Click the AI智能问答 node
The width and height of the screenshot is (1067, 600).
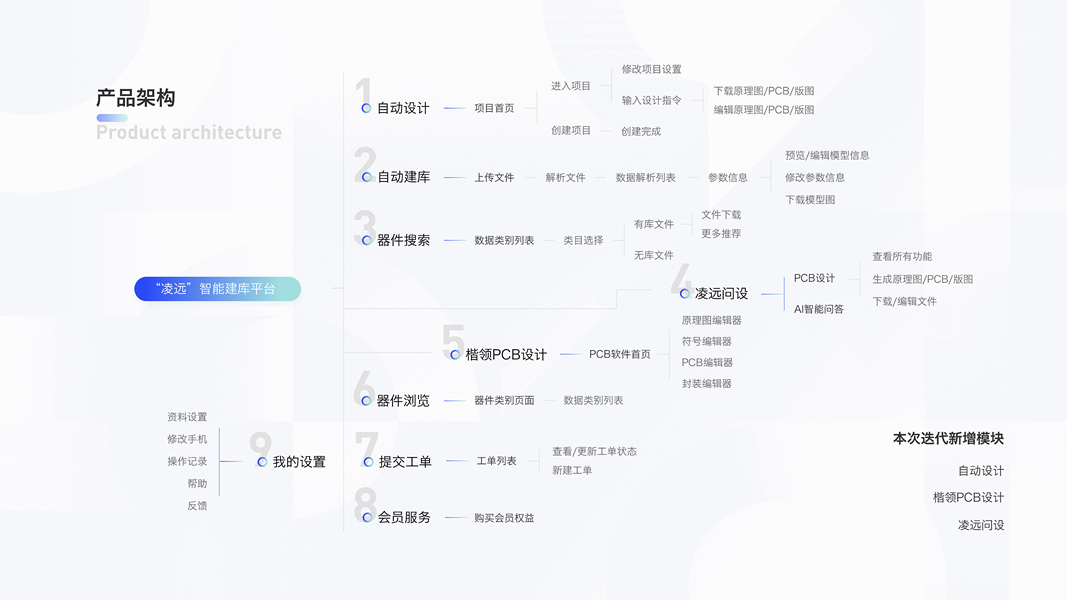pyautogui.click(x=819, y=309)
